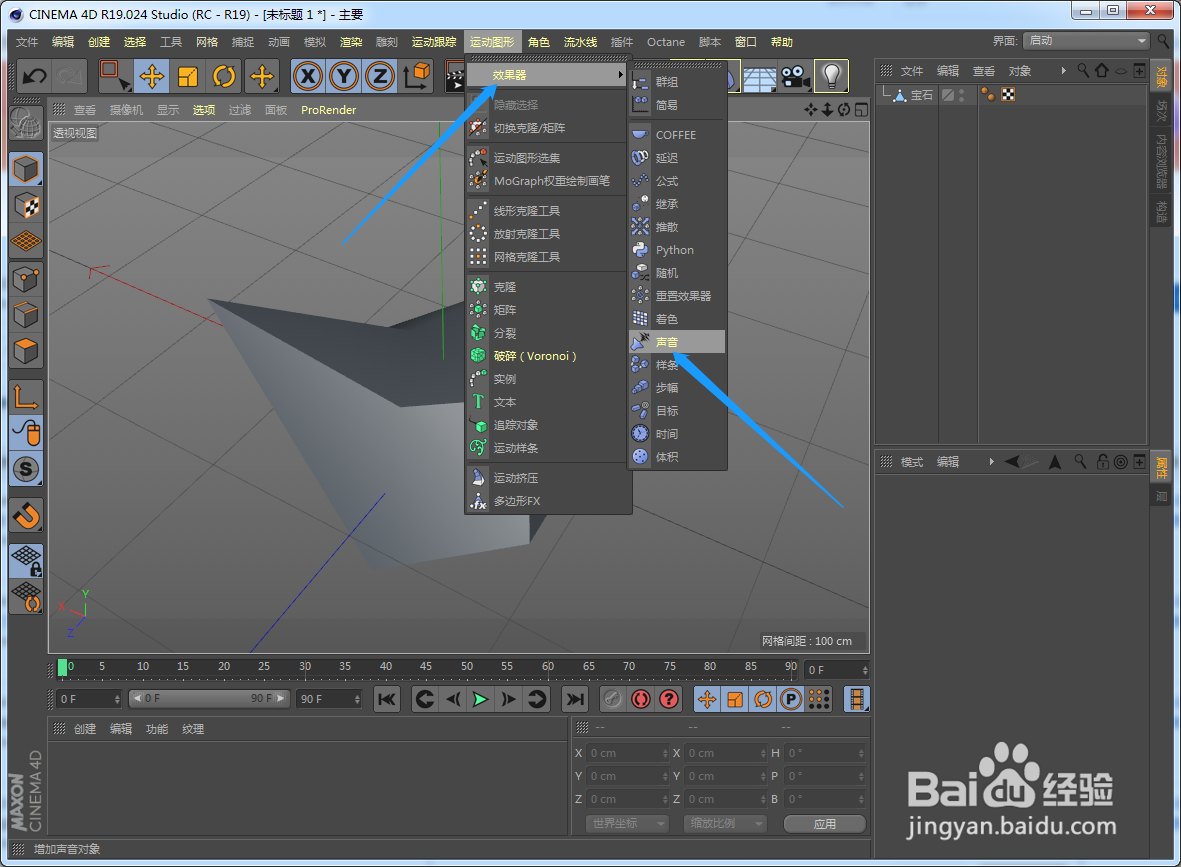Open the 文件 menu
The image size is (1181, 867).
pos(27,42)
